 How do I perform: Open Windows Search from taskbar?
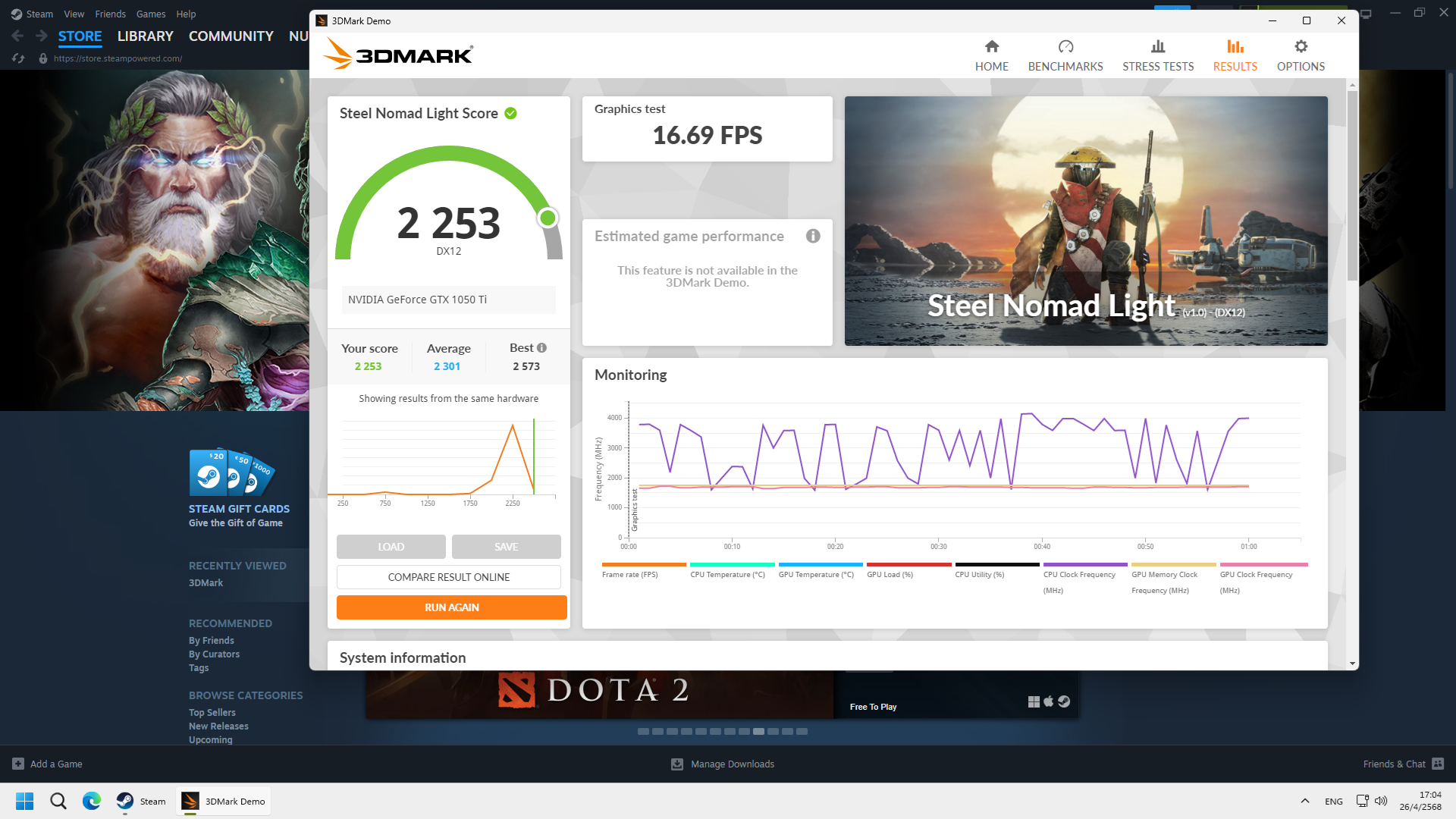pos(58,801)
